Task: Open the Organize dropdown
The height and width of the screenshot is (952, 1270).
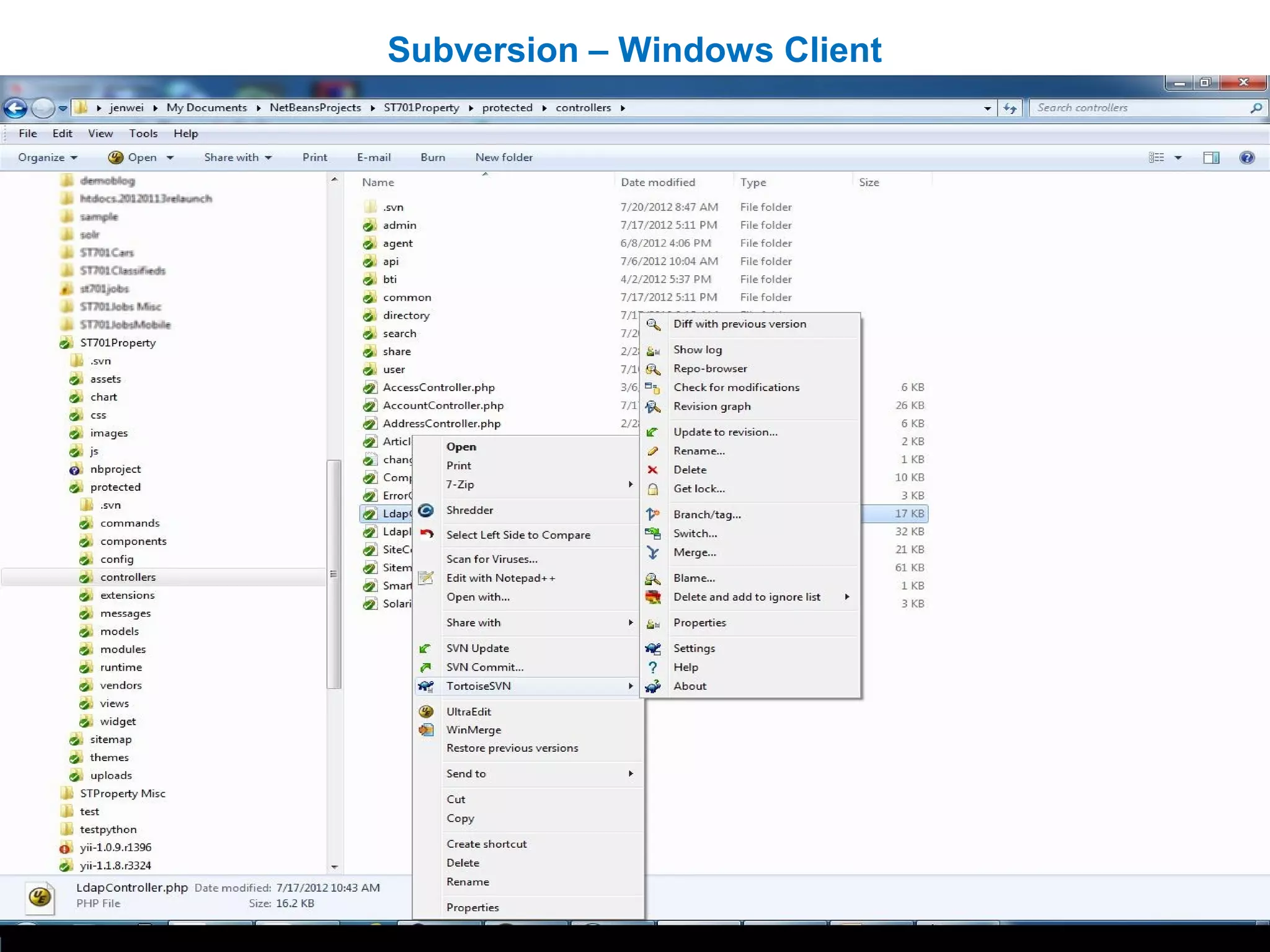Action: 48,157
